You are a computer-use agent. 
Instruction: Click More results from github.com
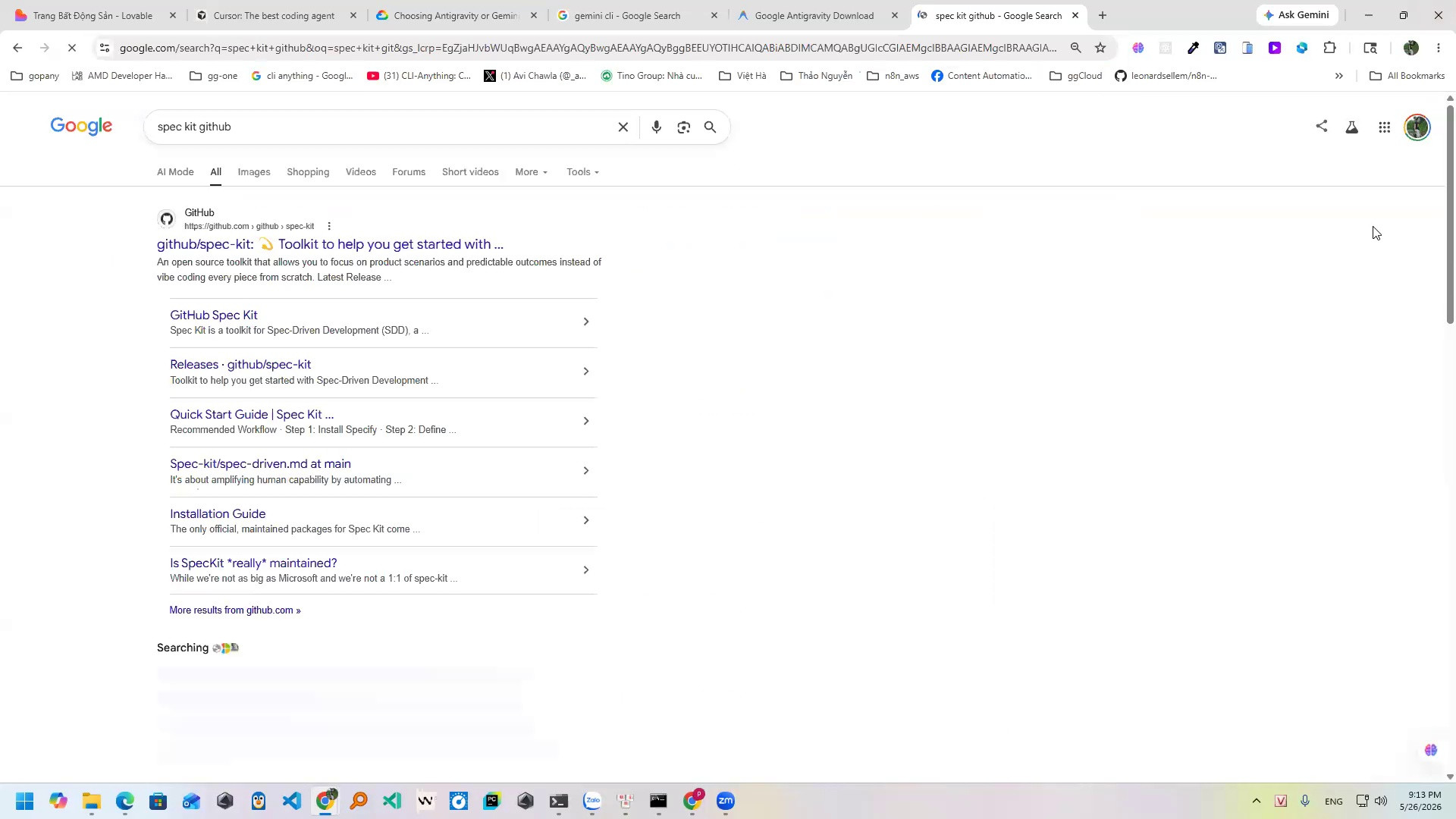point(235,610)
